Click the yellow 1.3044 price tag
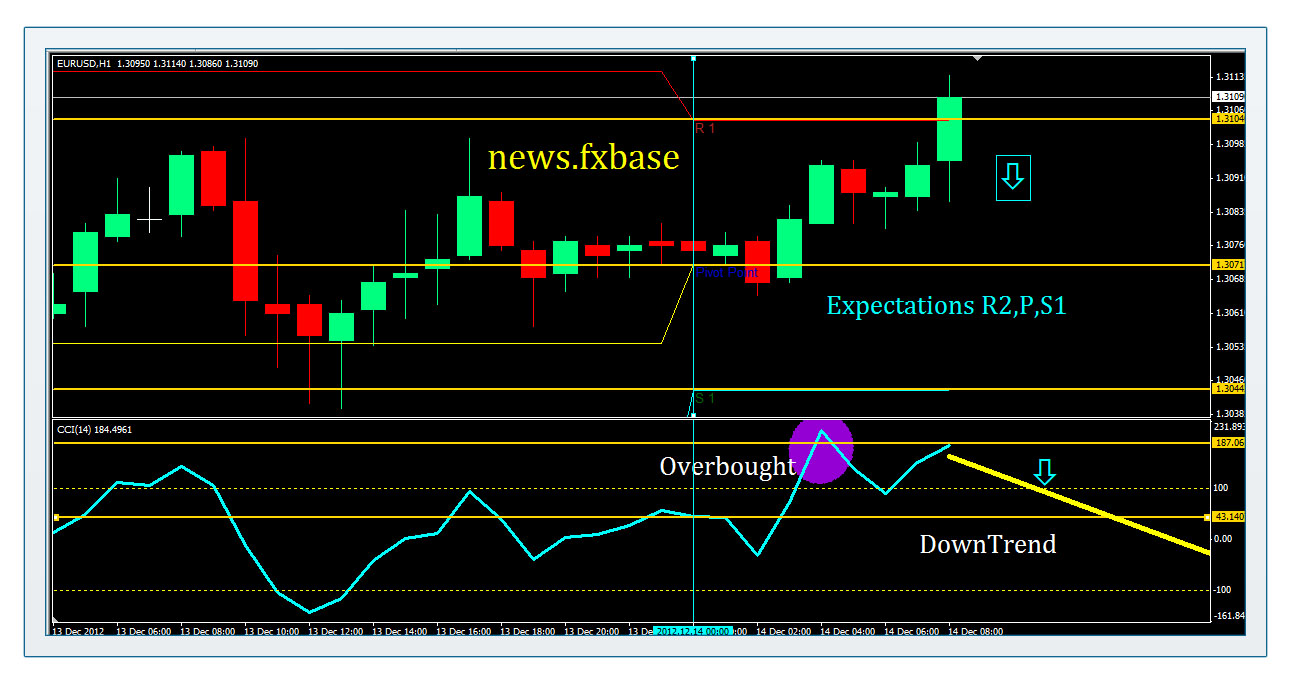Screen dimensions: 1291x684 (1227, 388)
